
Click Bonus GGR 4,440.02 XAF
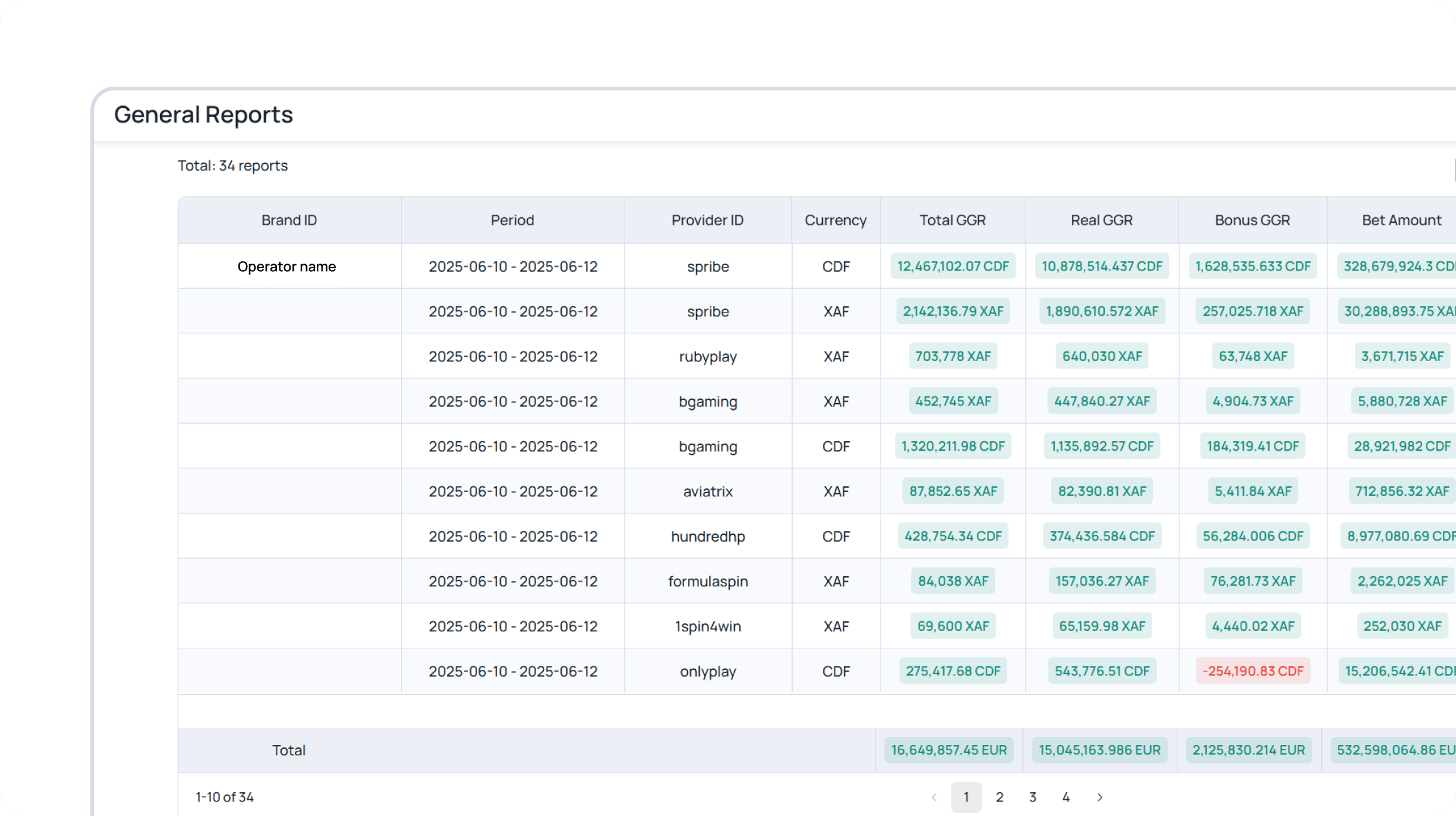pyautogui.click(x=1253, y=626)
